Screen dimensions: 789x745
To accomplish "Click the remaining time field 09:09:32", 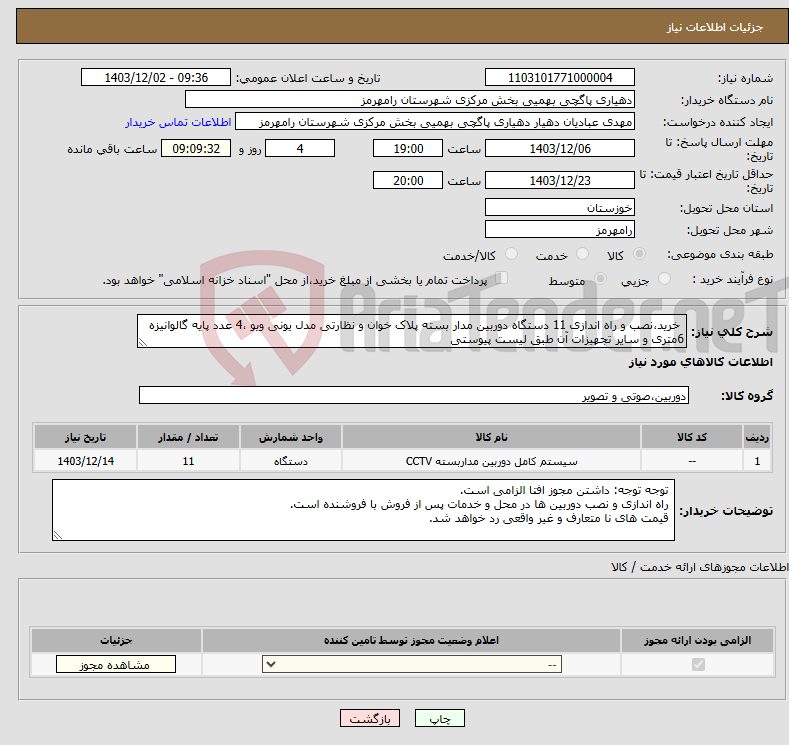I will (x=196, y=148).
